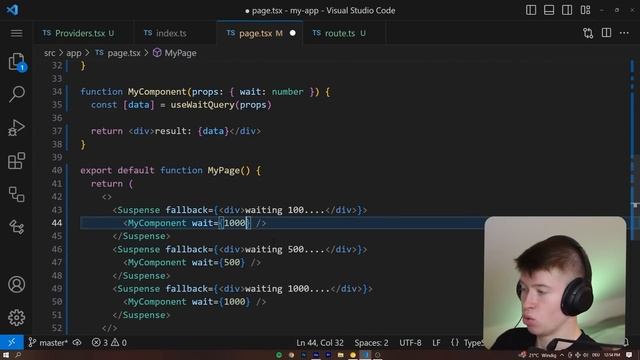Click language mode braces in status bar
Image resolution: width=640 pixels, height=360 pixels.
point(455,343)
